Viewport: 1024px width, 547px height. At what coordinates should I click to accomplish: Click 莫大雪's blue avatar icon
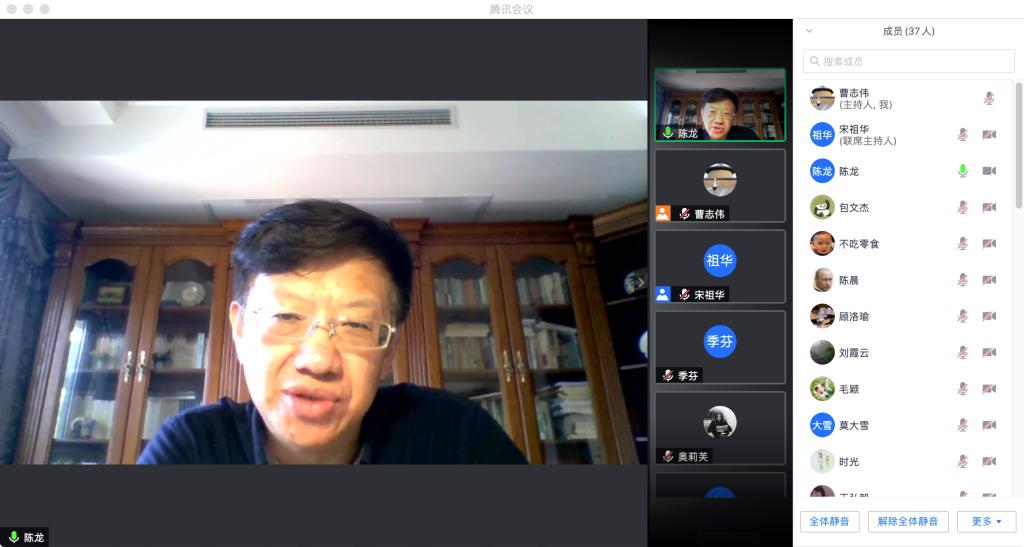tap(822, 425)
